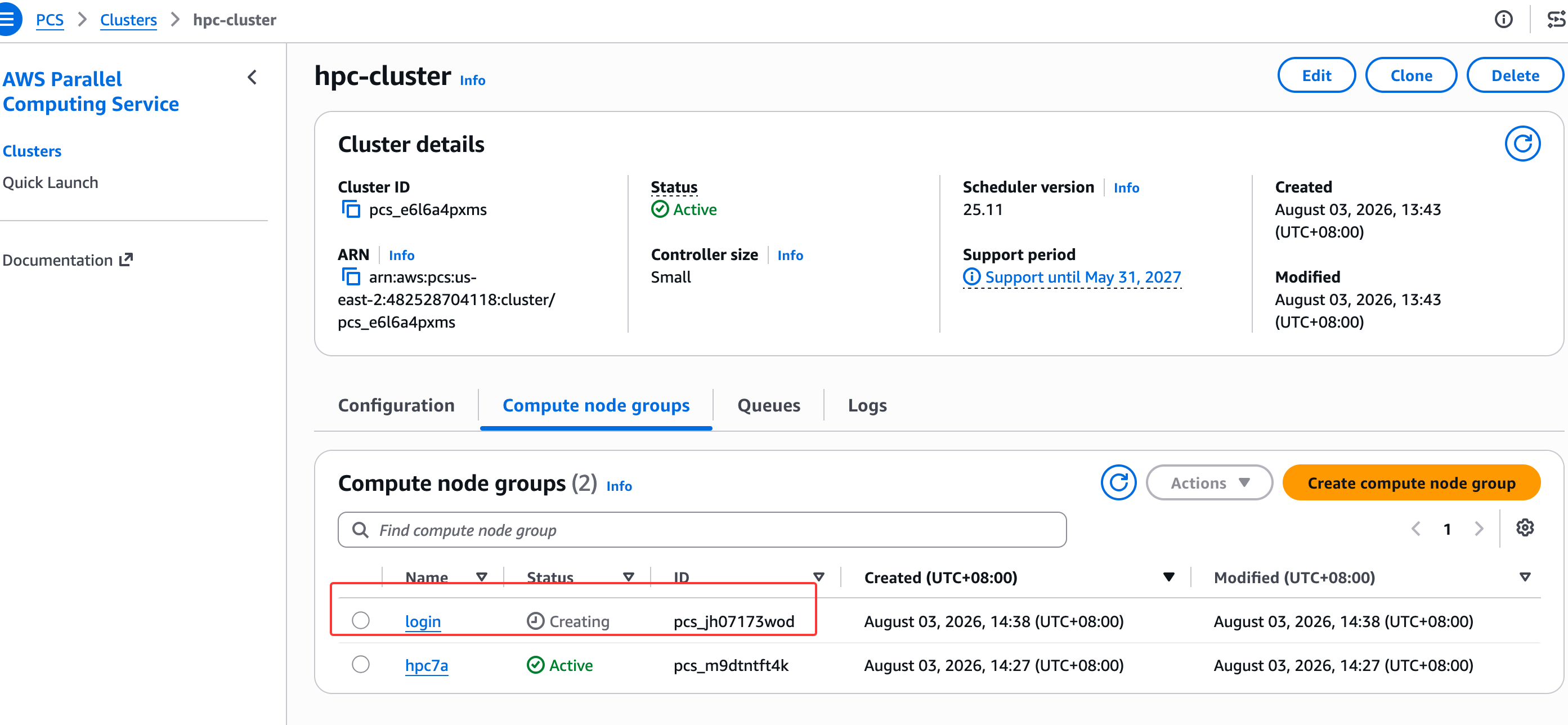Delete the hpc-cluster

[1515, 75]
